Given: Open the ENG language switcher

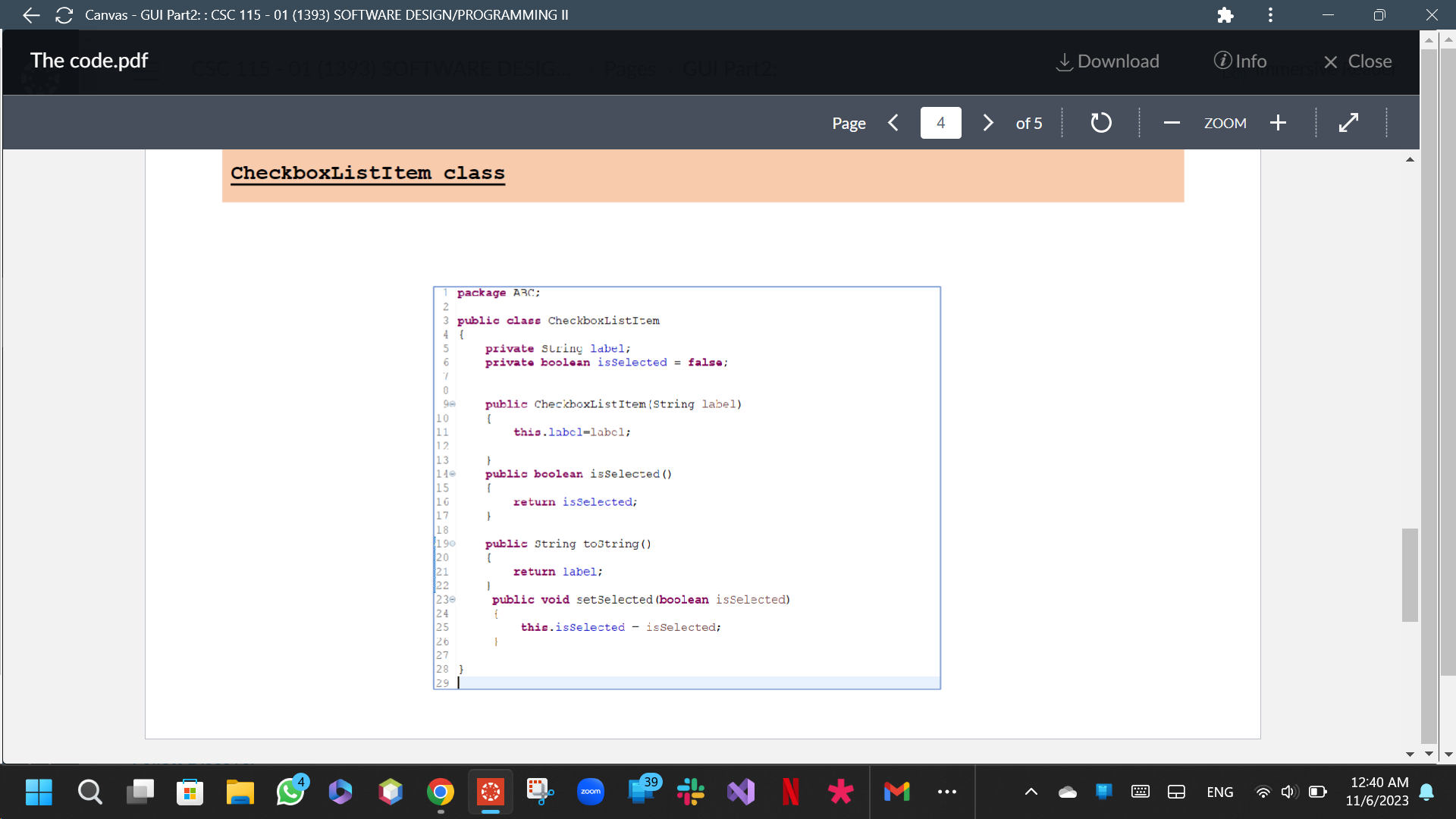Looking at the screenshot, I should pos(1219,792).
